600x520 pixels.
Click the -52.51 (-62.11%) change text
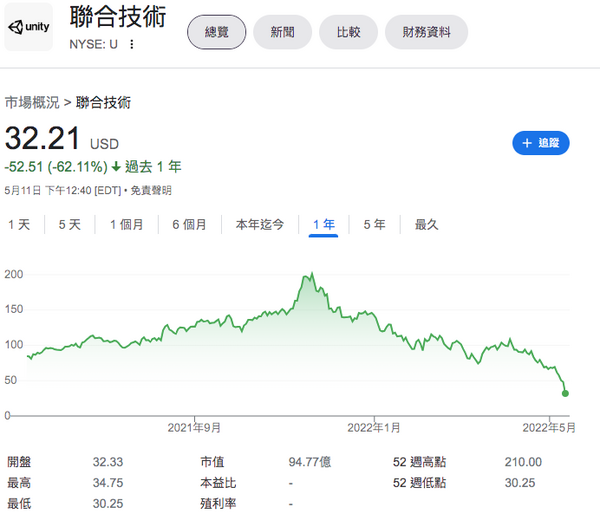click(x=56, y=167)
